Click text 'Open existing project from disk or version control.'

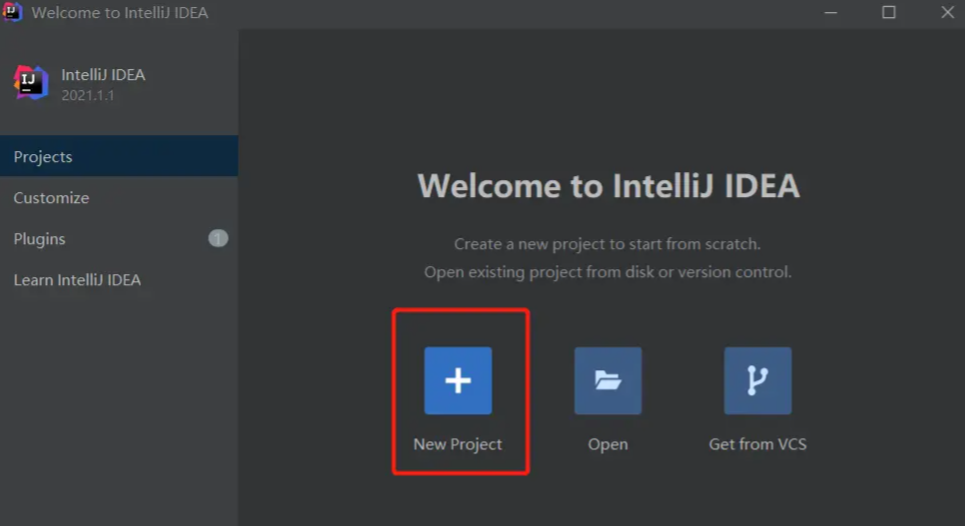pyautogui.click(x=607, y=272)
